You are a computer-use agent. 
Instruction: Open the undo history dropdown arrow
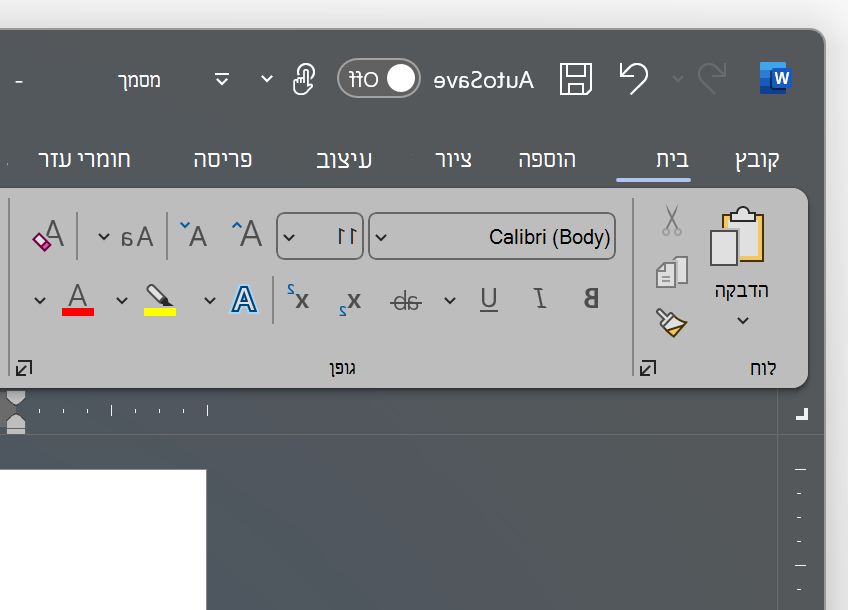pyautogui.click(x=677, y=79)
